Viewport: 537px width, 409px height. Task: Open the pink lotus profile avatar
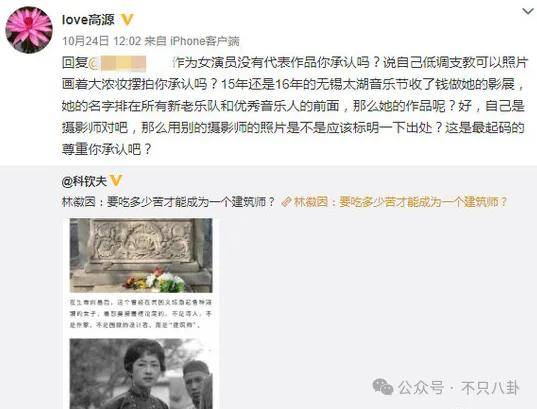[29, 30]
